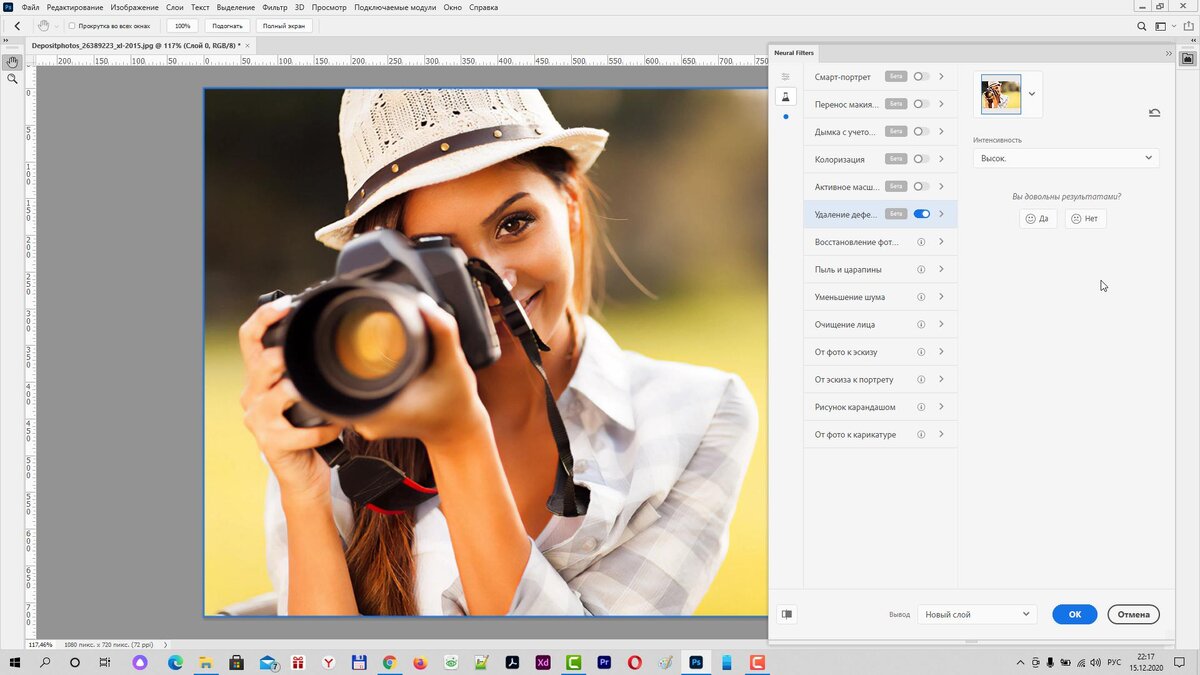Select the Hand tool in the left toolbar
1200x675 pixels.
point(12,62)
